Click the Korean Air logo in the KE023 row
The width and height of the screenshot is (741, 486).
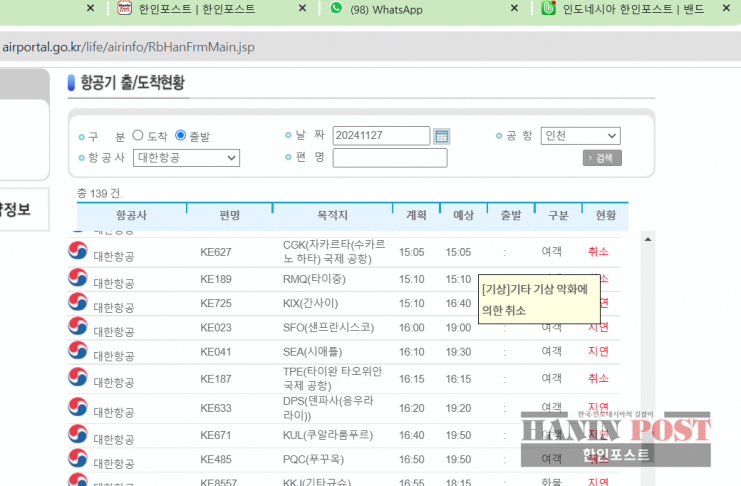77,326
